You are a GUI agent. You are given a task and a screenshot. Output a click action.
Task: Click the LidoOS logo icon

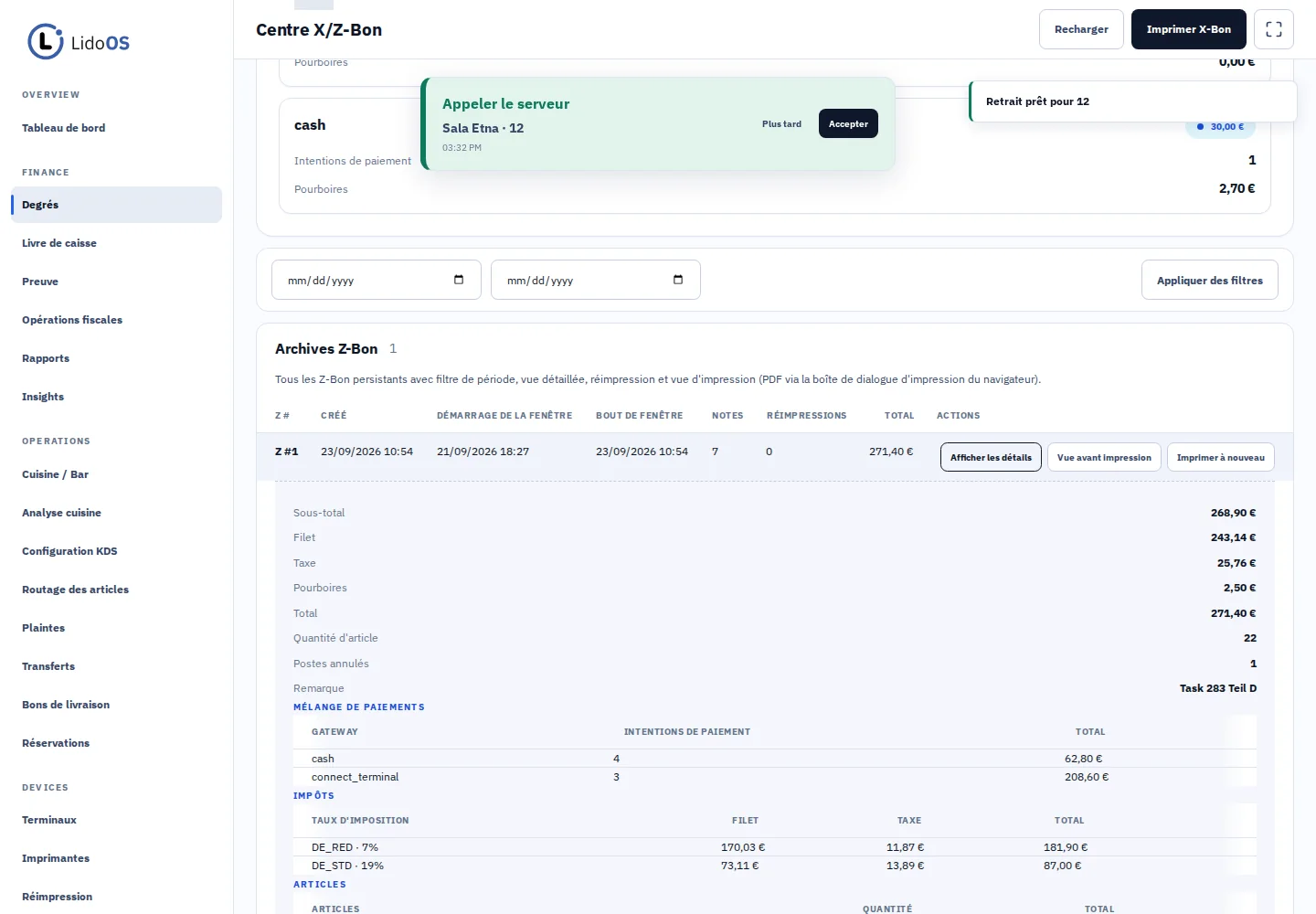click(x=45, y=42)
